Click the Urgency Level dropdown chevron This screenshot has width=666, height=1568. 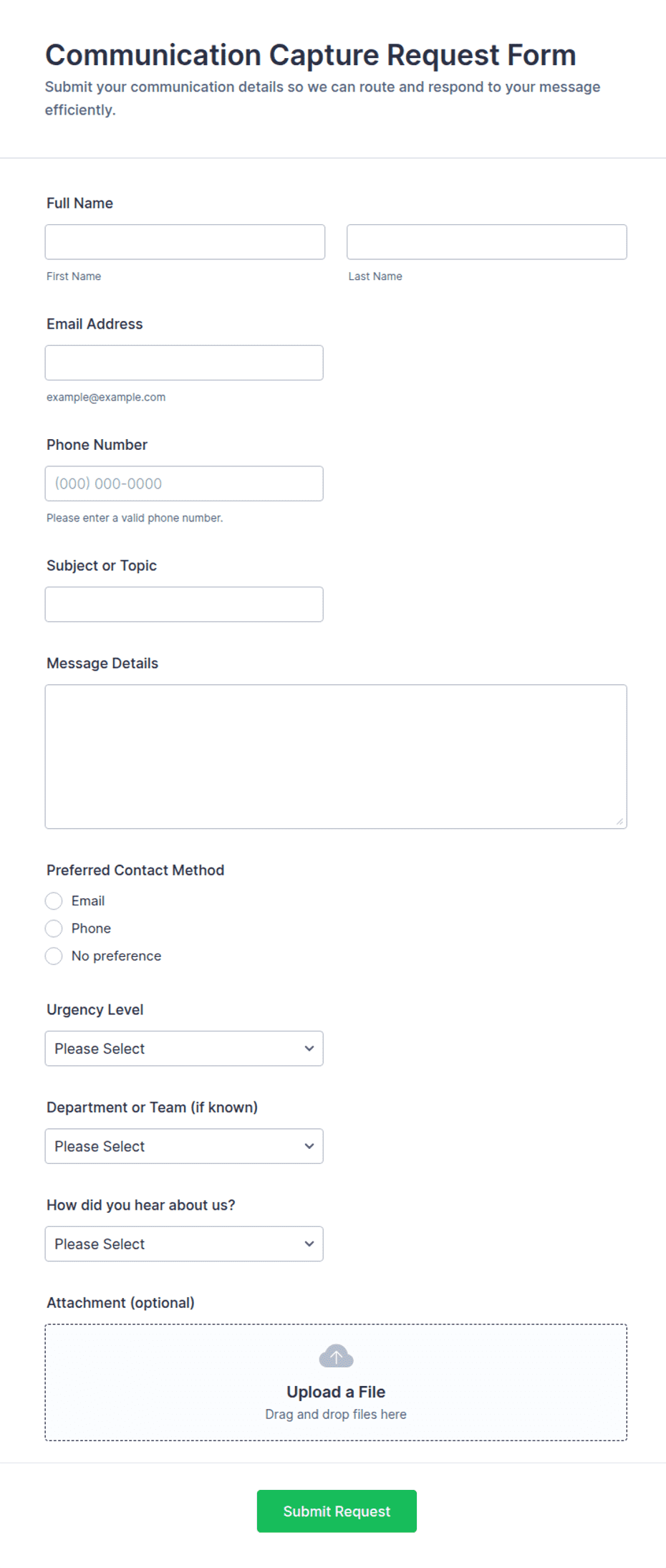(x=309, y=1048)
